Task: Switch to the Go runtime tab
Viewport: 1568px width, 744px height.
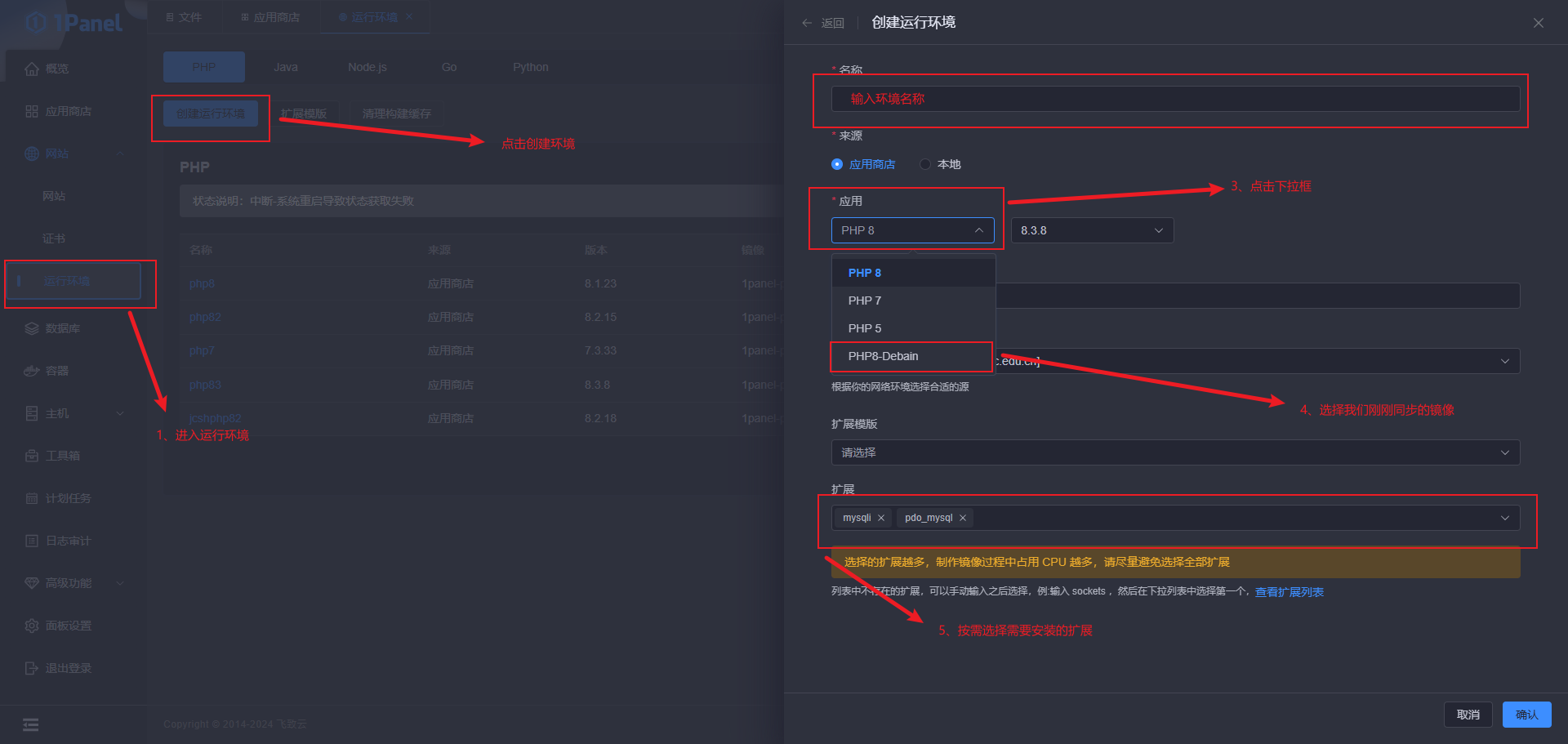Action: pyautogui.click(x=449, y=67)
